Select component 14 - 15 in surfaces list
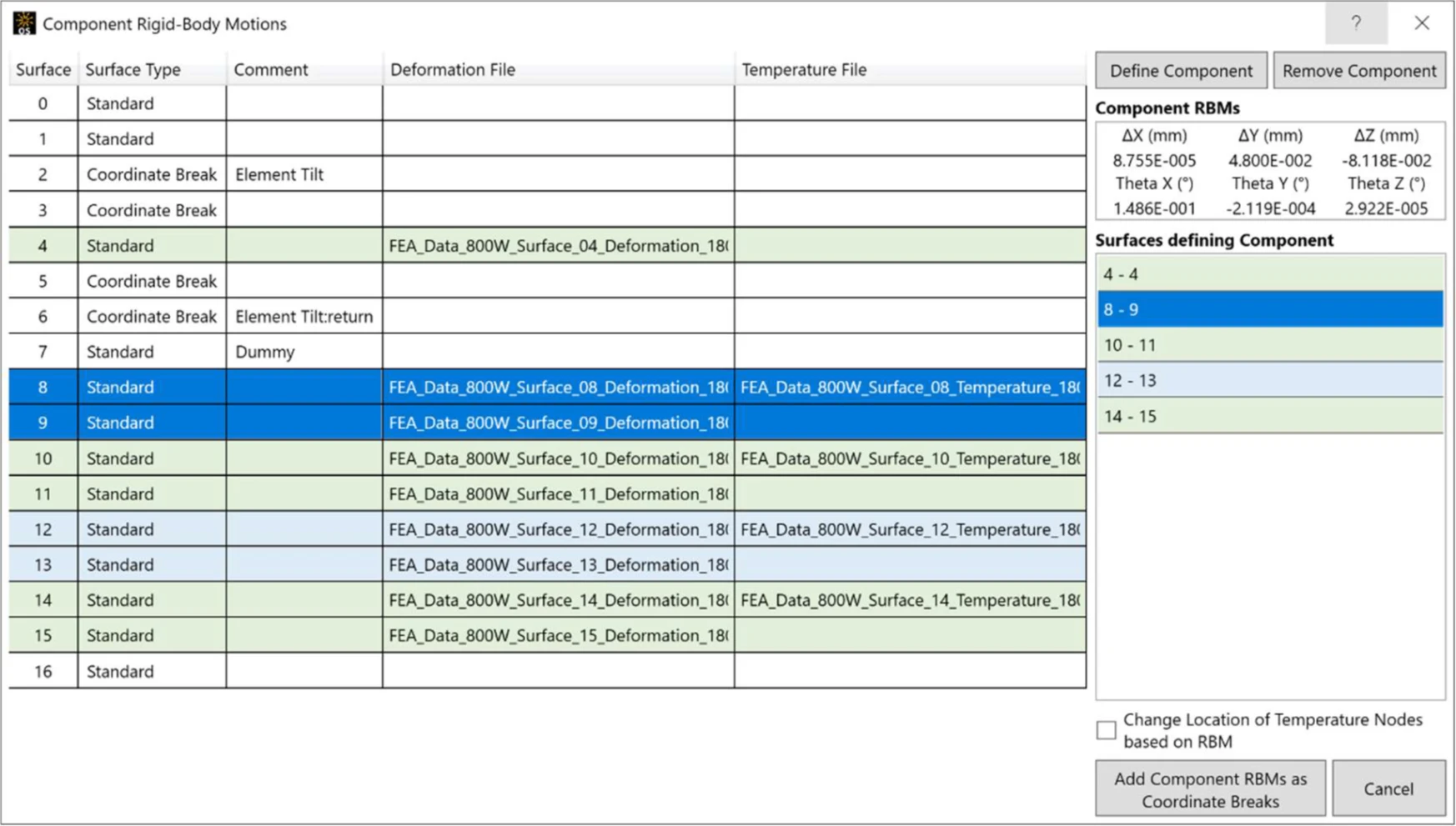Image resolution: width=1456 pixels, height=826 pixels. pos(1270,416)
